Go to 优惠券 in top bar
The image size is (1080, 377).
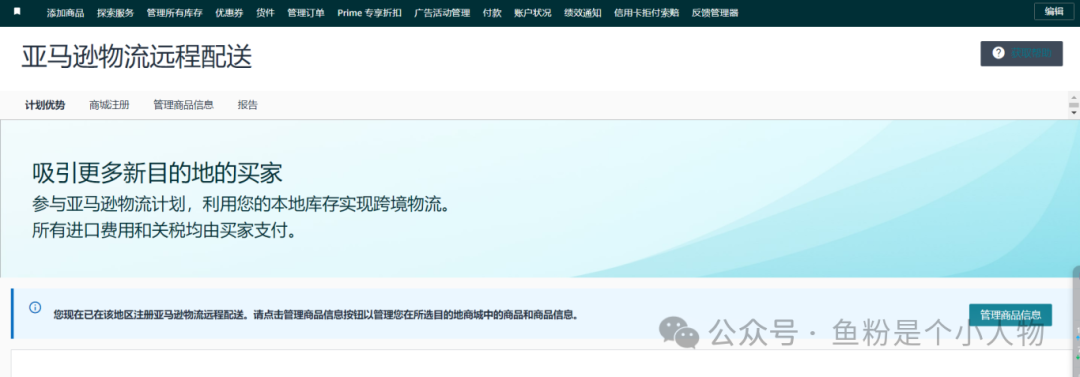coord(229,13)
